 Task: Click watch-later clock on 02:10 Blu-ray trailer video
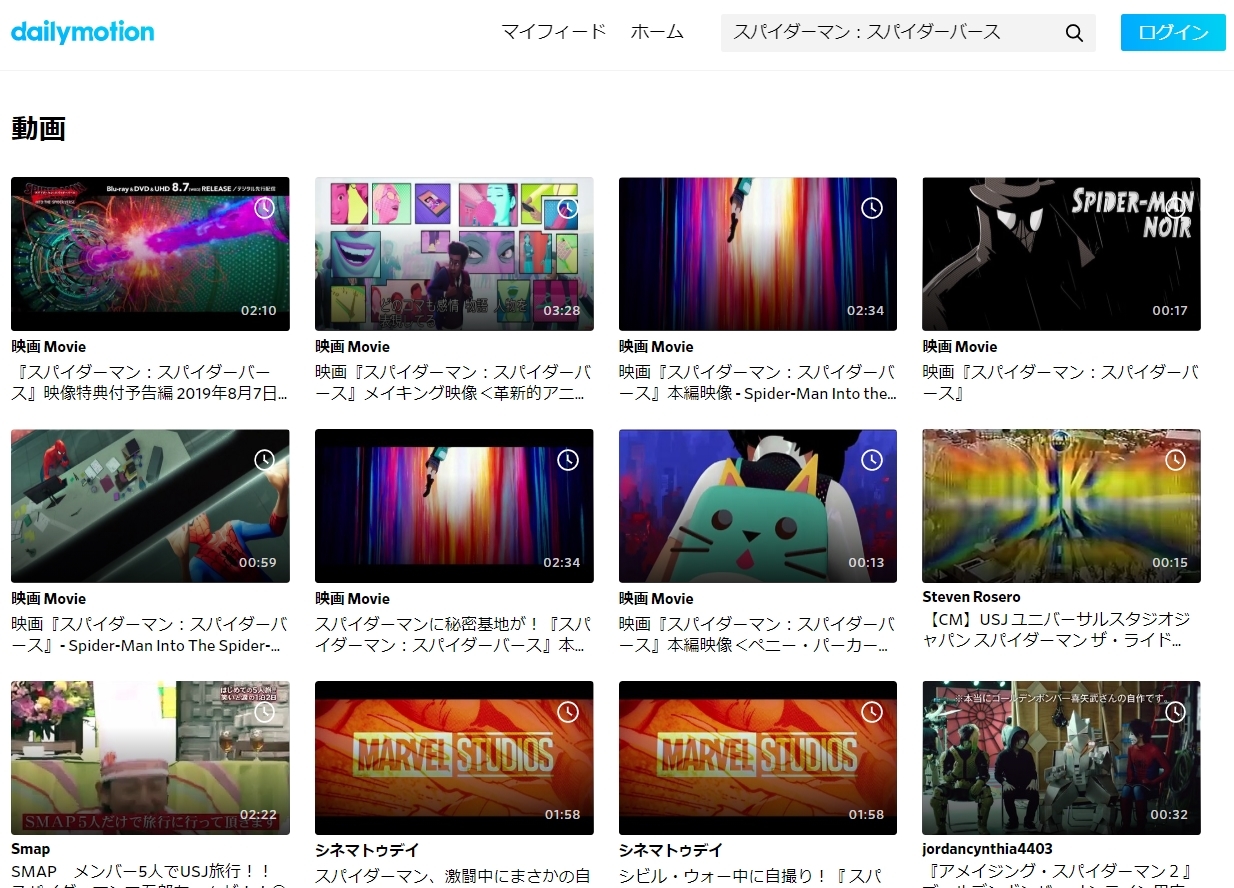(264, 208)
